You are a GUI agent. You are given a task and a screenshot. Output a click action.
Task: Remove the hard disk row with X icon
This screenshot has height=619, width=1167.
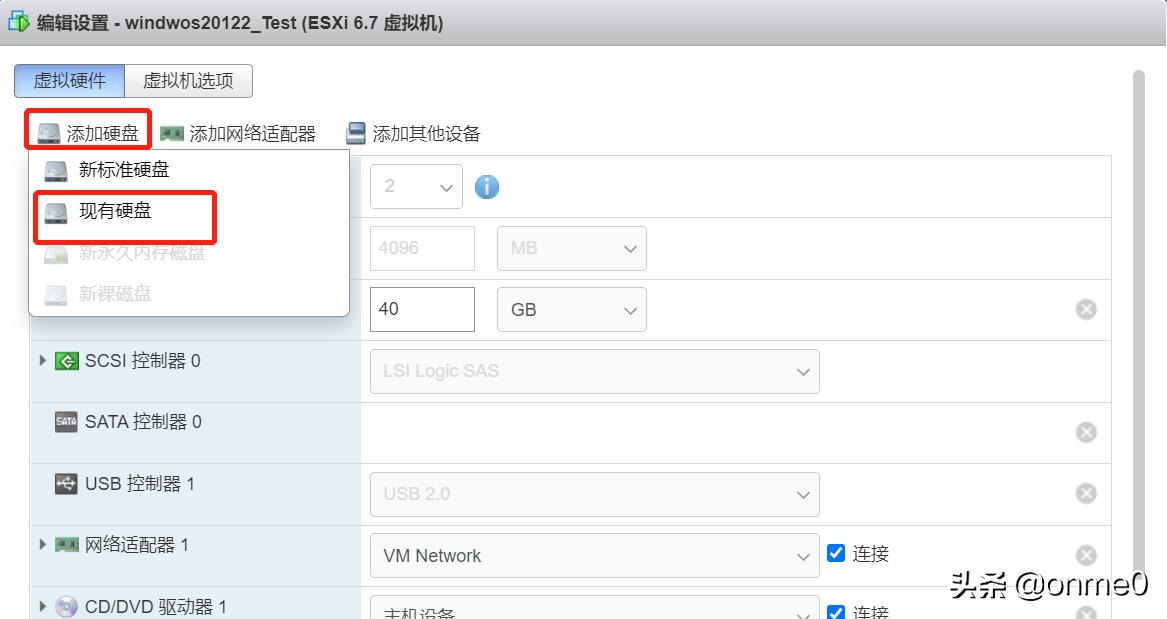pyautogui.click(x=1086, y=309)
